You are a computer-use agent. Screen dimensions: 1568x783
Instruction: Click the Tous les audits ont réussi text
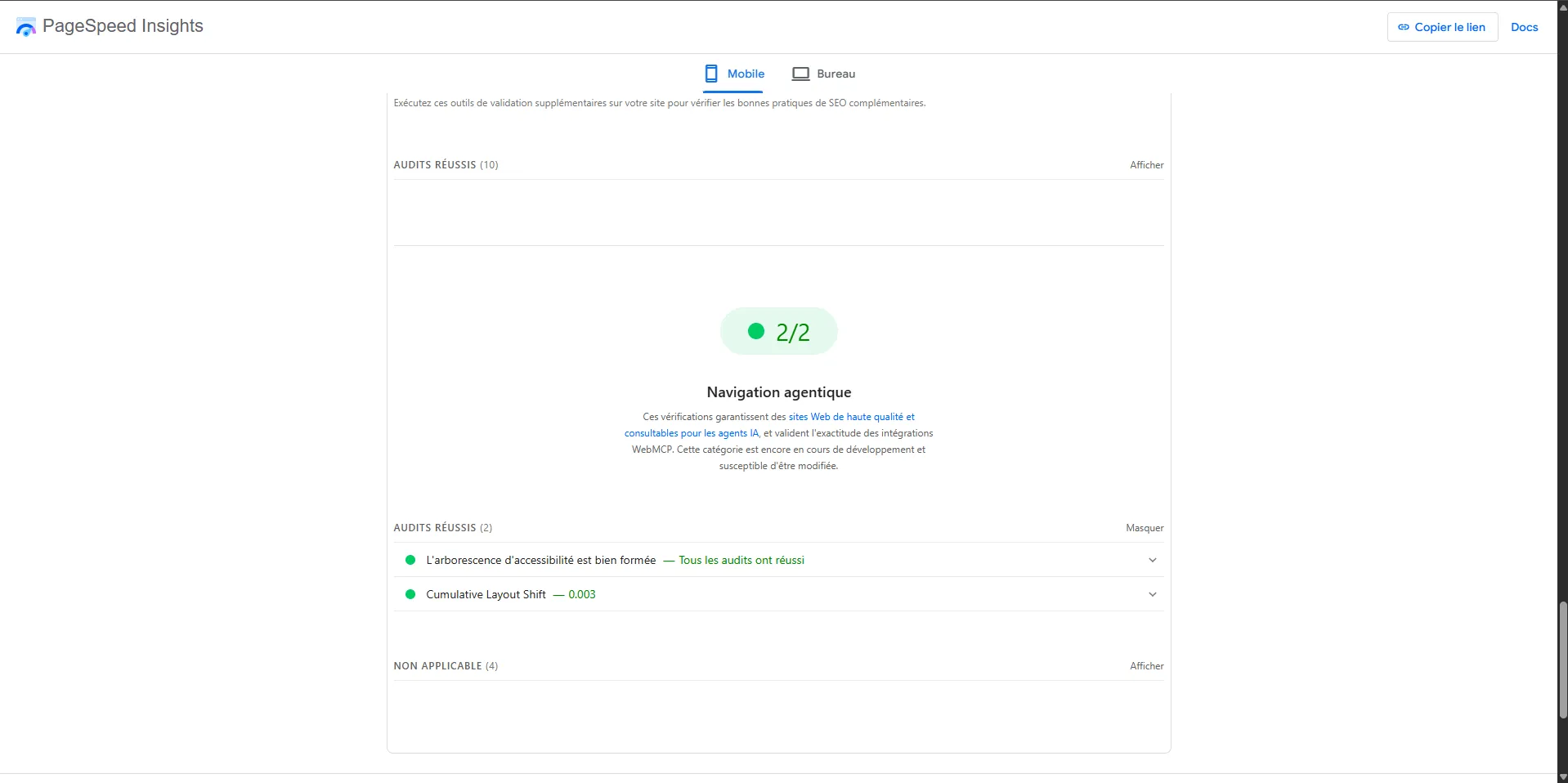coord(741,560)
